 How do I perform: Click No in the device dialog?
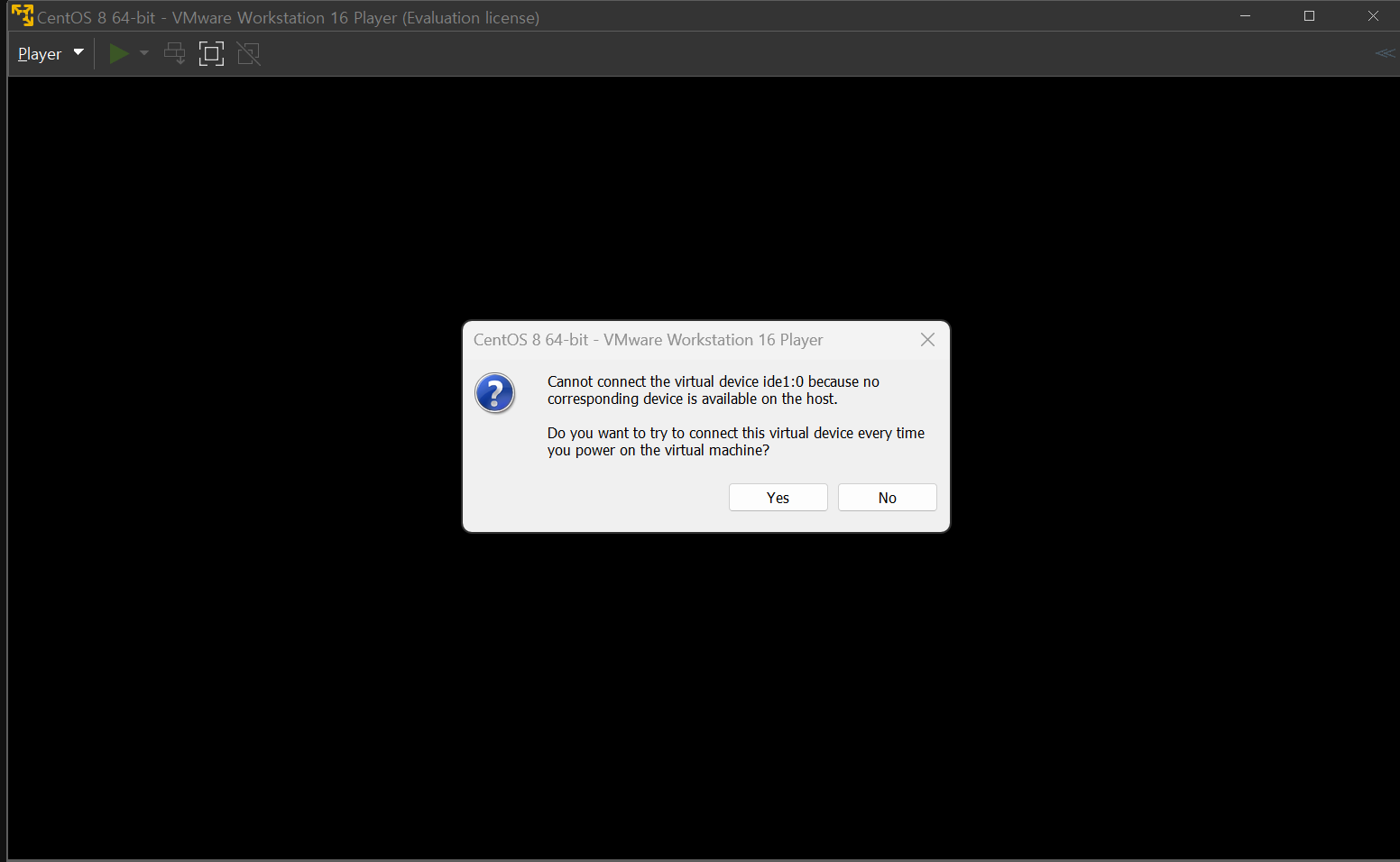tap(887, 498)
